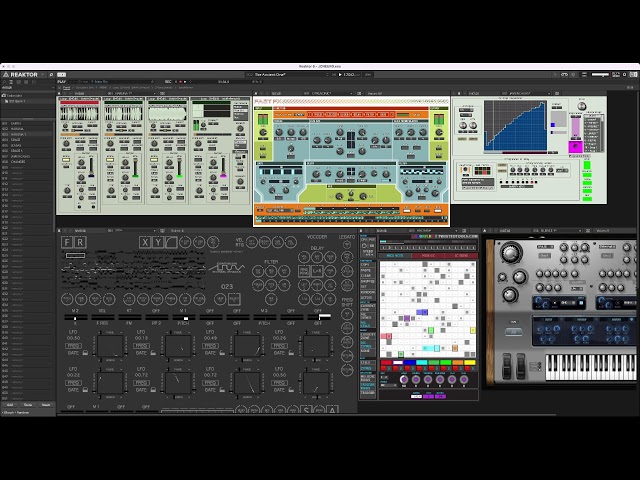Select the 001 bank entry in browser tree

[16, 101]
